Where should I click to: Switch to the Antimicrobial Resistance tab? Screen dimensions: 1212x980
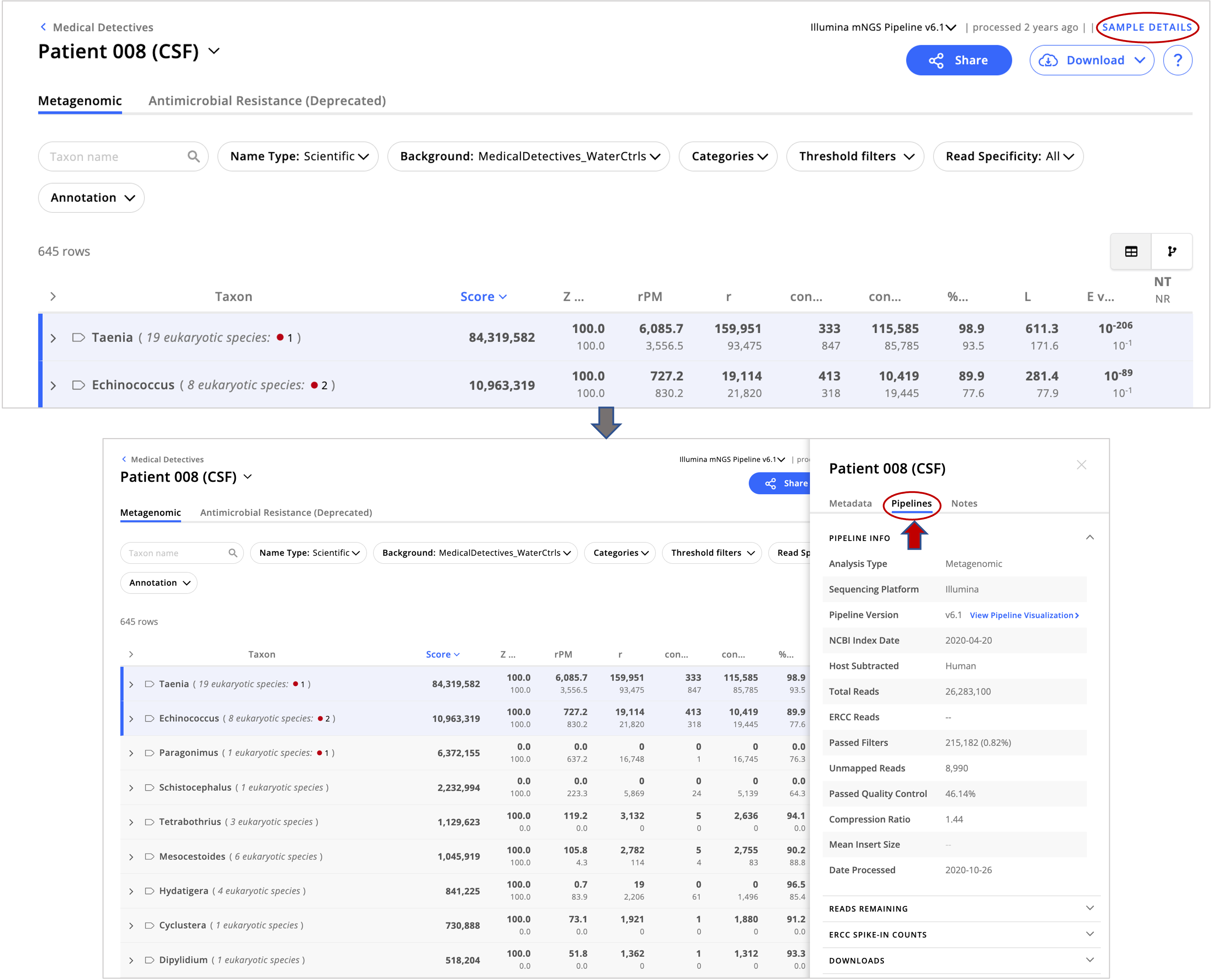click(x=267, y=101)
